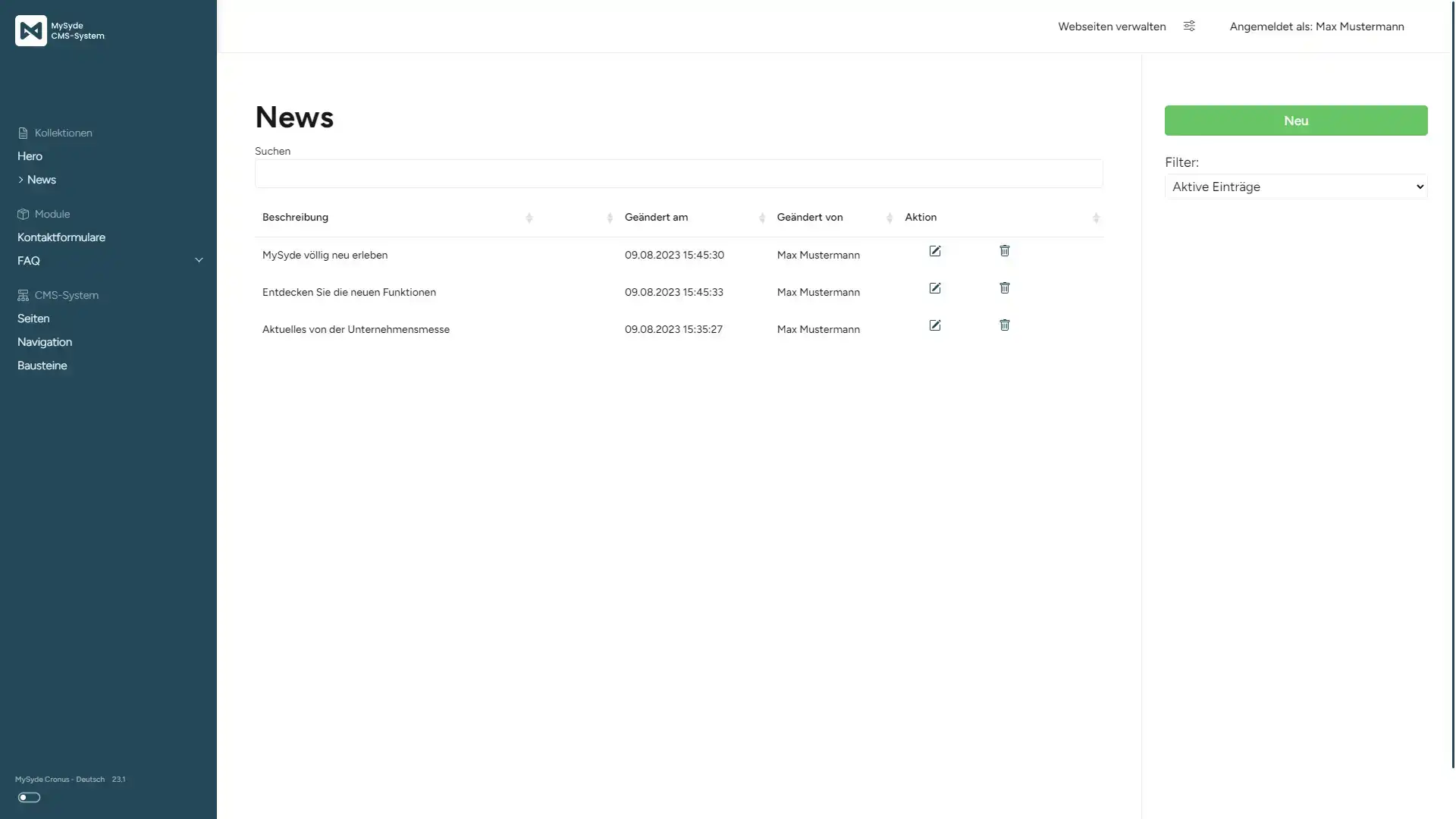The image size is (1456, 819).
Task: Click the Webseiten verwalten link
Action: 1112,27
